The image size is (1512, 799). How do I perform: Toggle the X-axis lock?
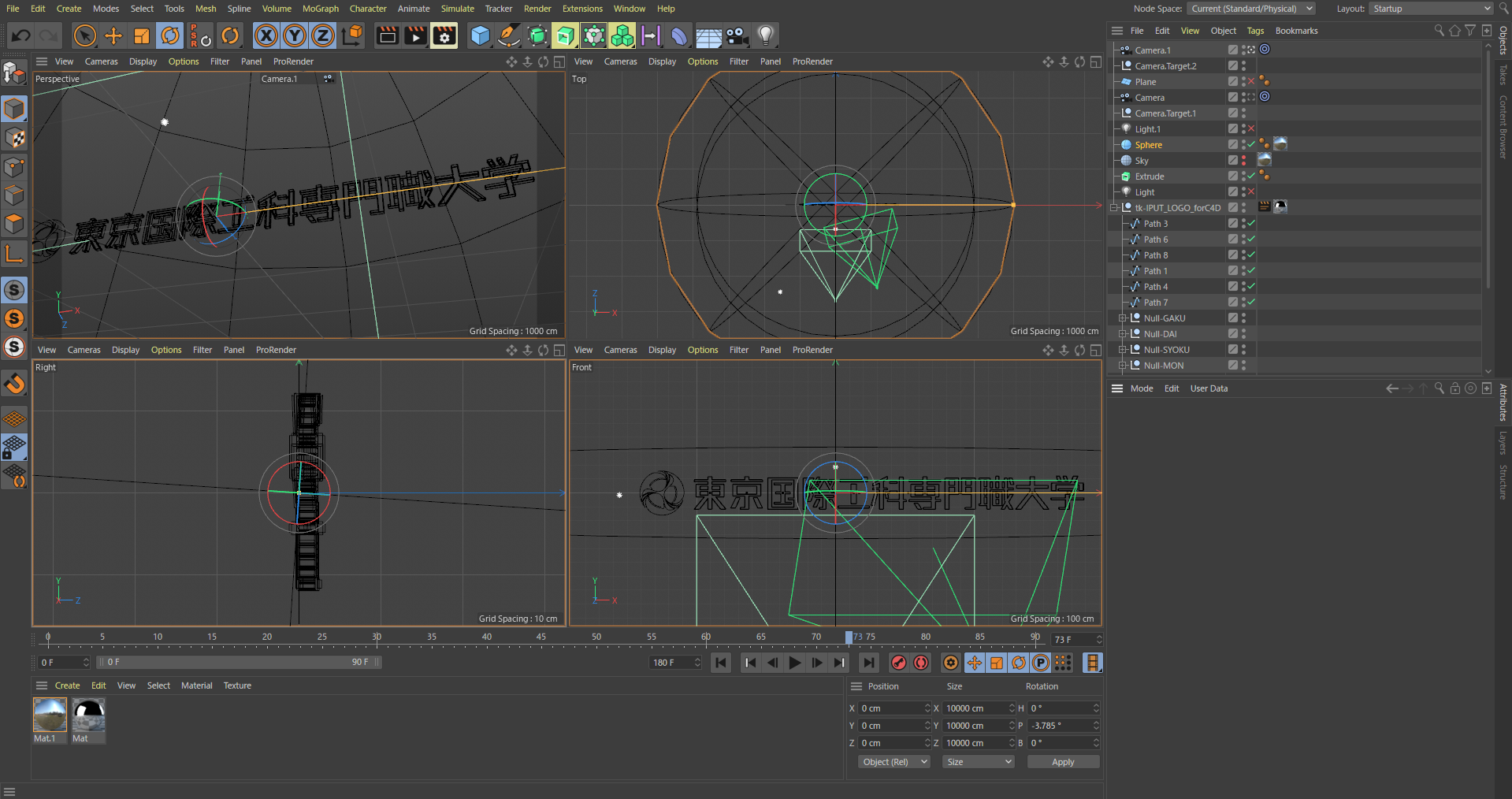[x=266, y=35]
